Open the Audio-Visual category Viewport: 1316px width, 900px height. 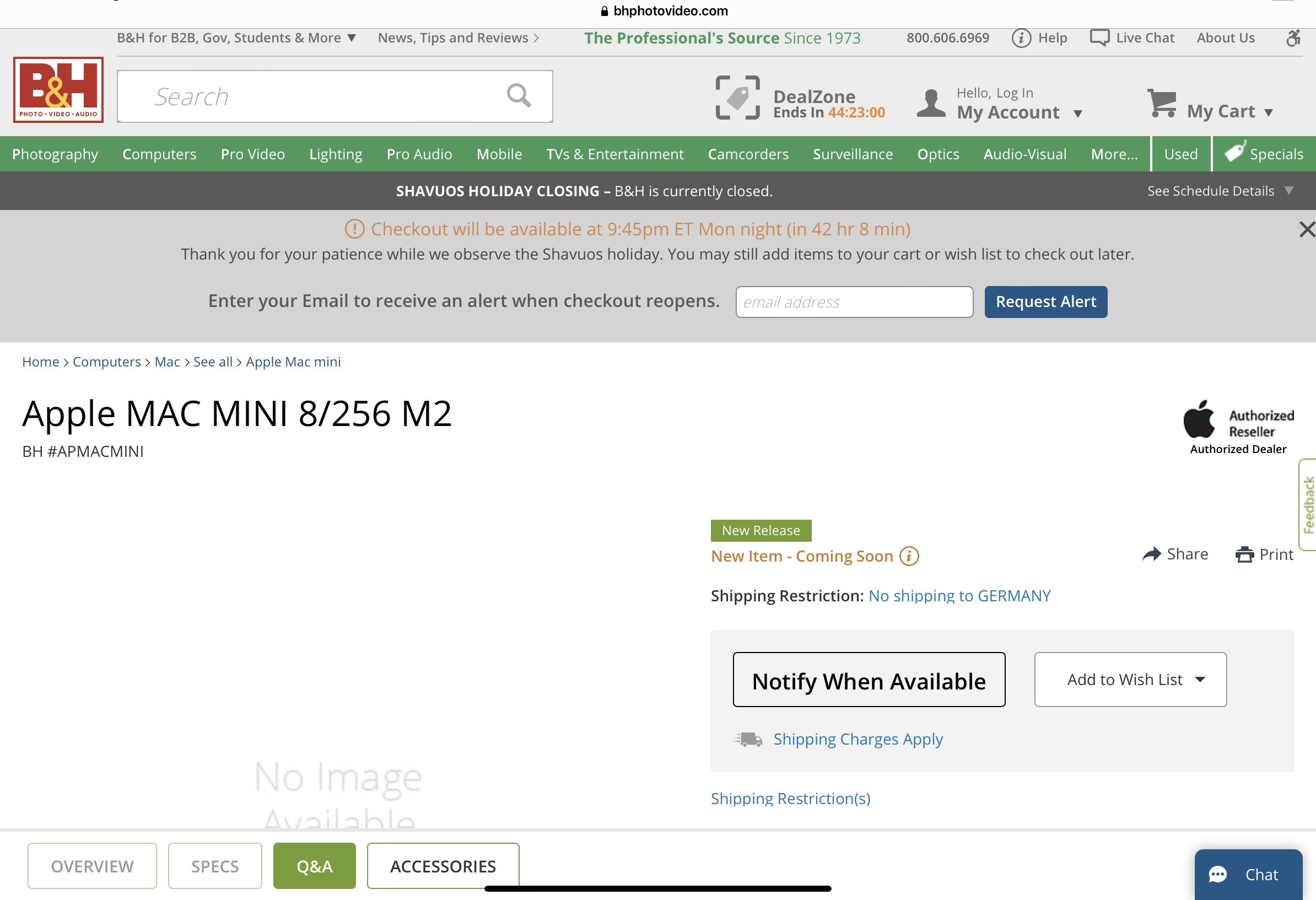1024,154
